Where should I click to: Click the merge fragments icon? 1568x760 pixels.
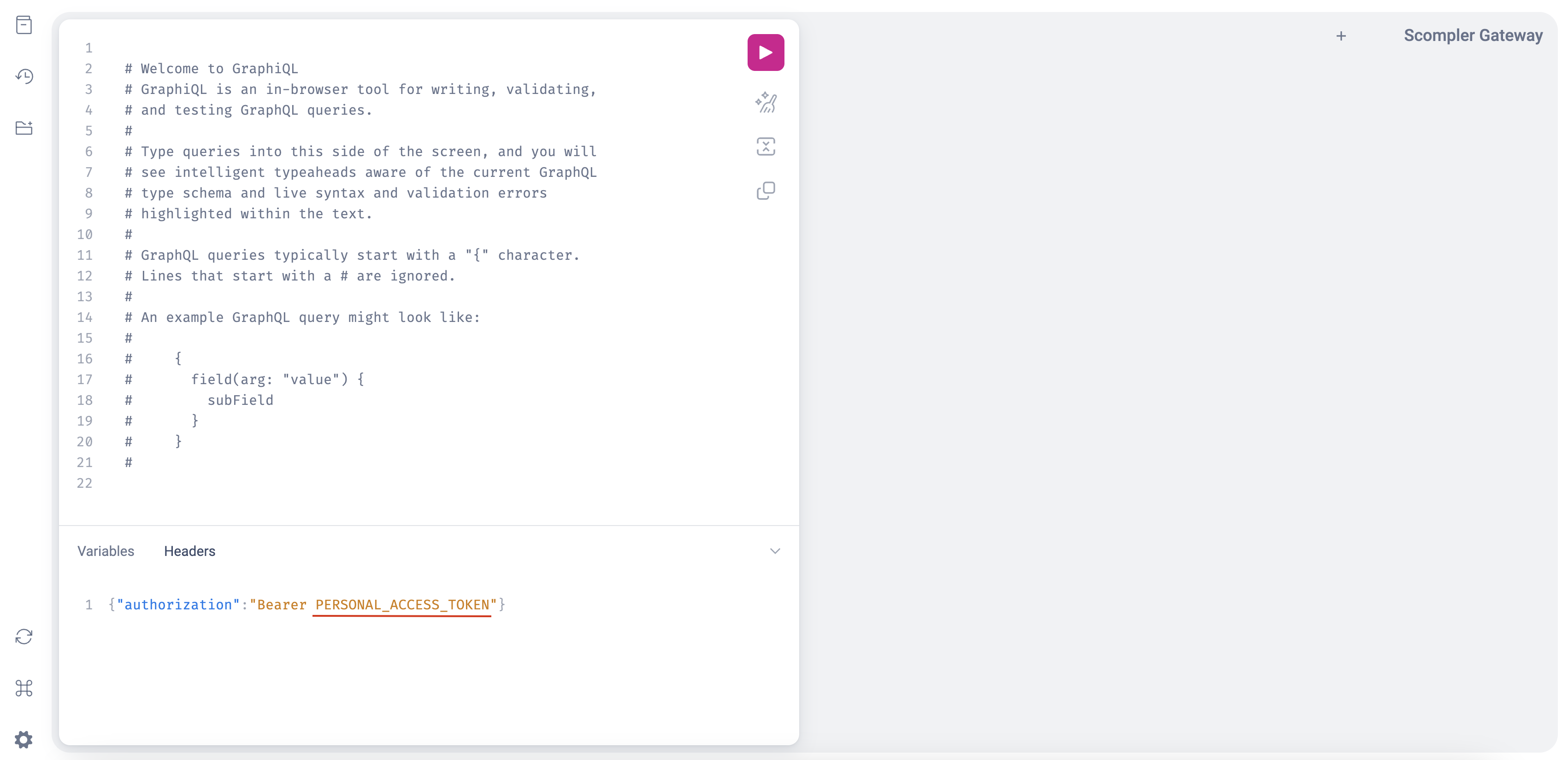(765, 146)
